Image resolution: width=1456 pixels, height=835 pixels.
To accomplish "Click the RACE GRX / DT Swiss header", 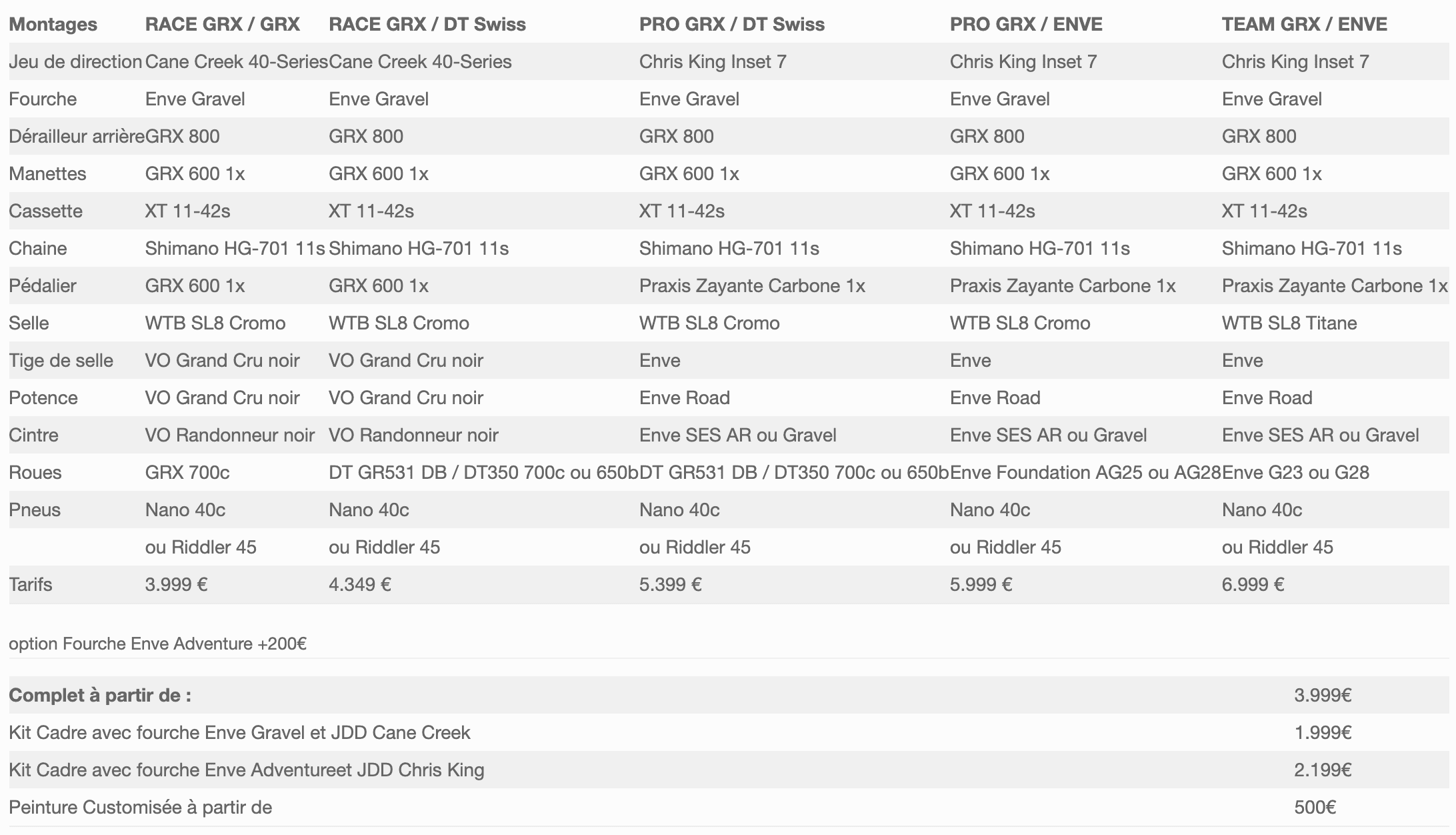I will click(427, 25).
